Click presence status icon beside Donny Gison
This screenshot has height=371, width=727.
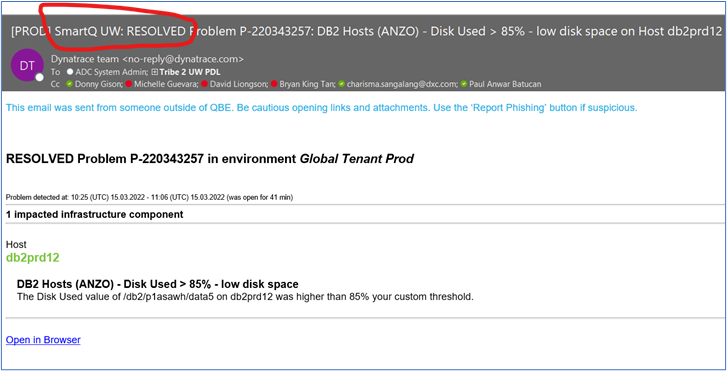[70, 84]
